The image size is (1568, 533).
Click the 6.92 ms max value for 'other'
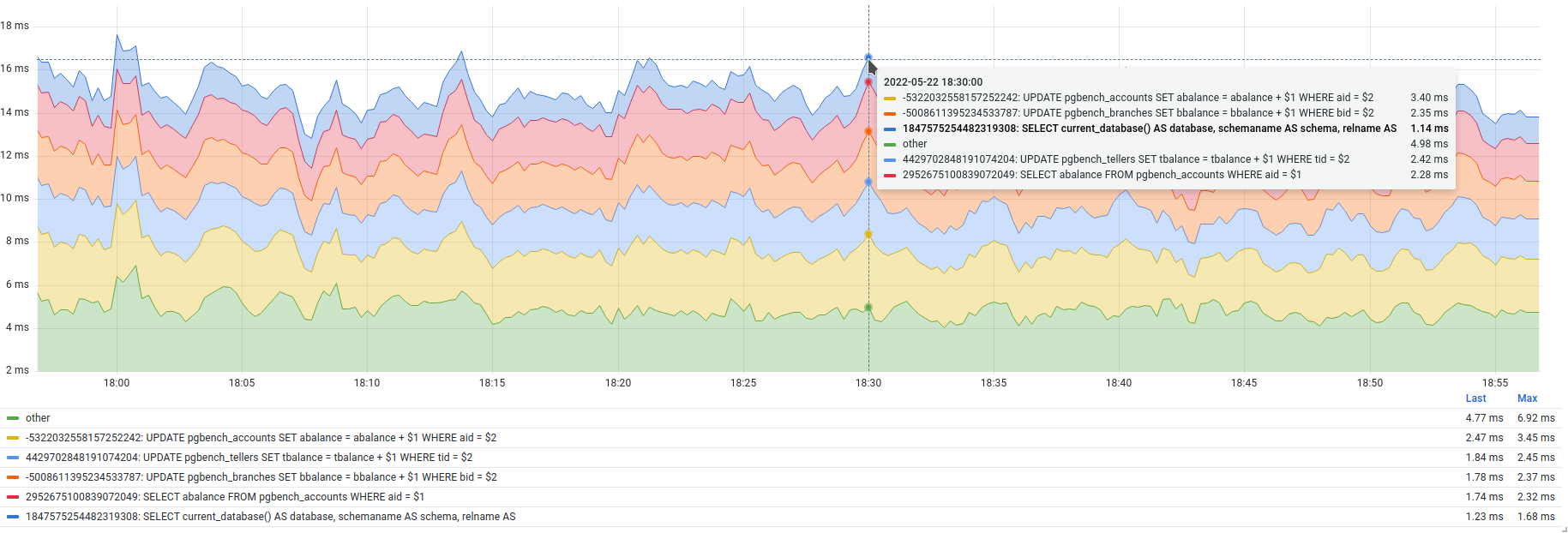pos(1535,418)
